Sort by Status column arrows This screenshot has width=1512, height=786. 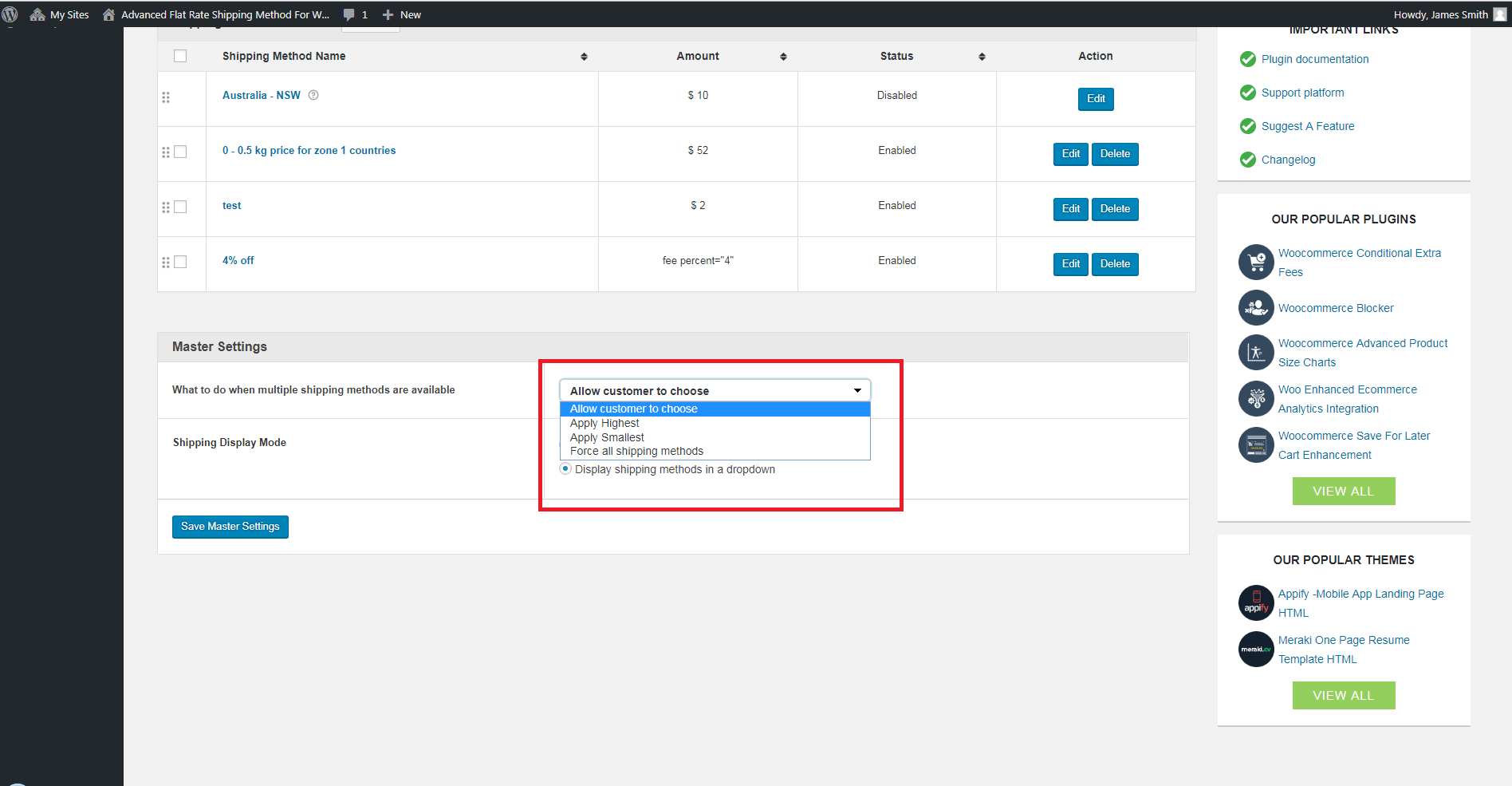point(982,57)
